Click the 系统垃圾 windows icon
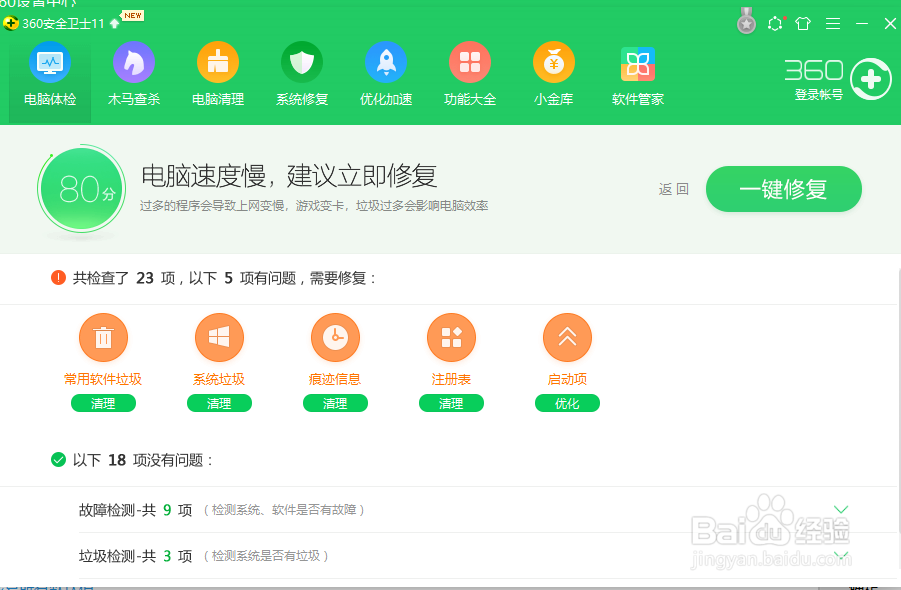 click(x=220, y=337)
